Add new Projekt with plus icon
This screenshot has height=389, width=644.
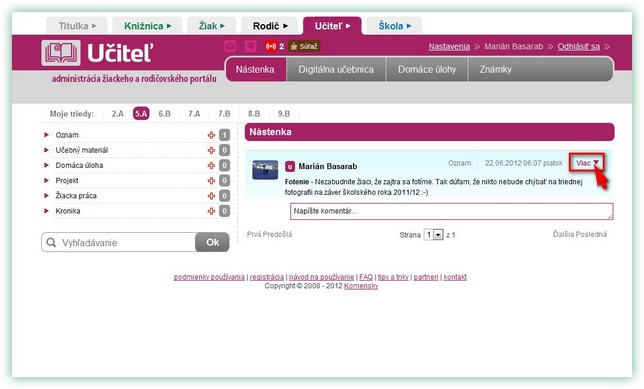tap(211, 181)
